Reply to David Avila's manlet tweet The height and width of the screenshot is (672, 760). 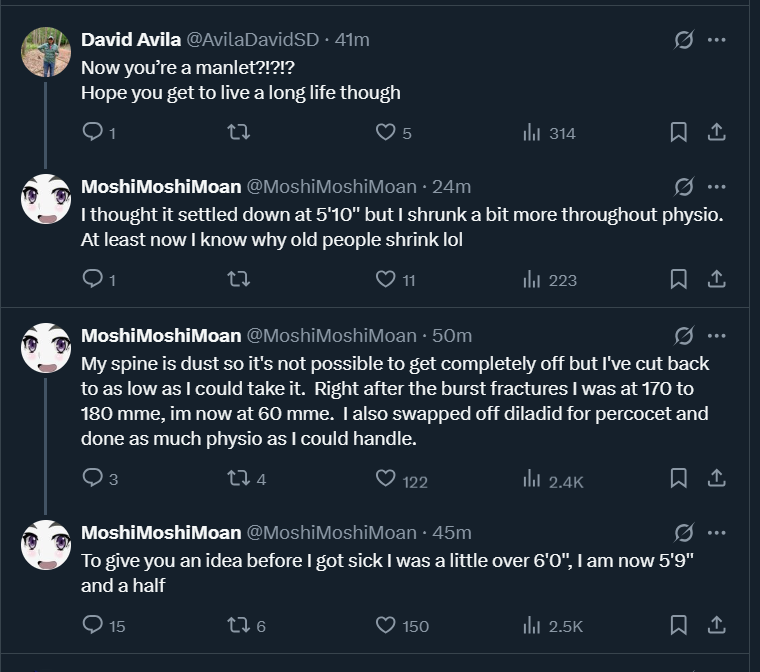[x=93, y=132]
